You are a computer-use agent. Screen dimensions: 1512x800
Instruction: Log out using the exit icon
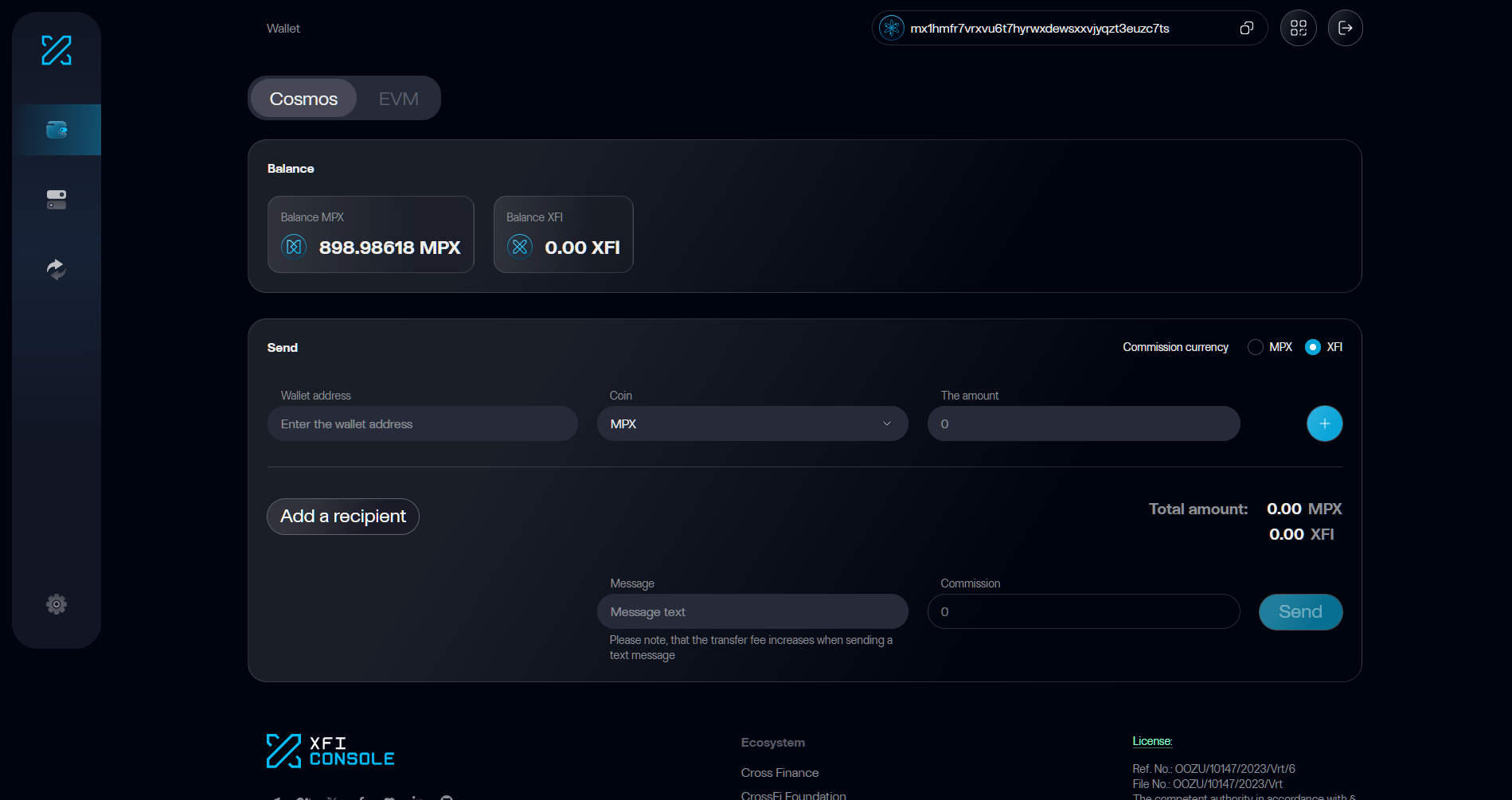[1345, 29]
